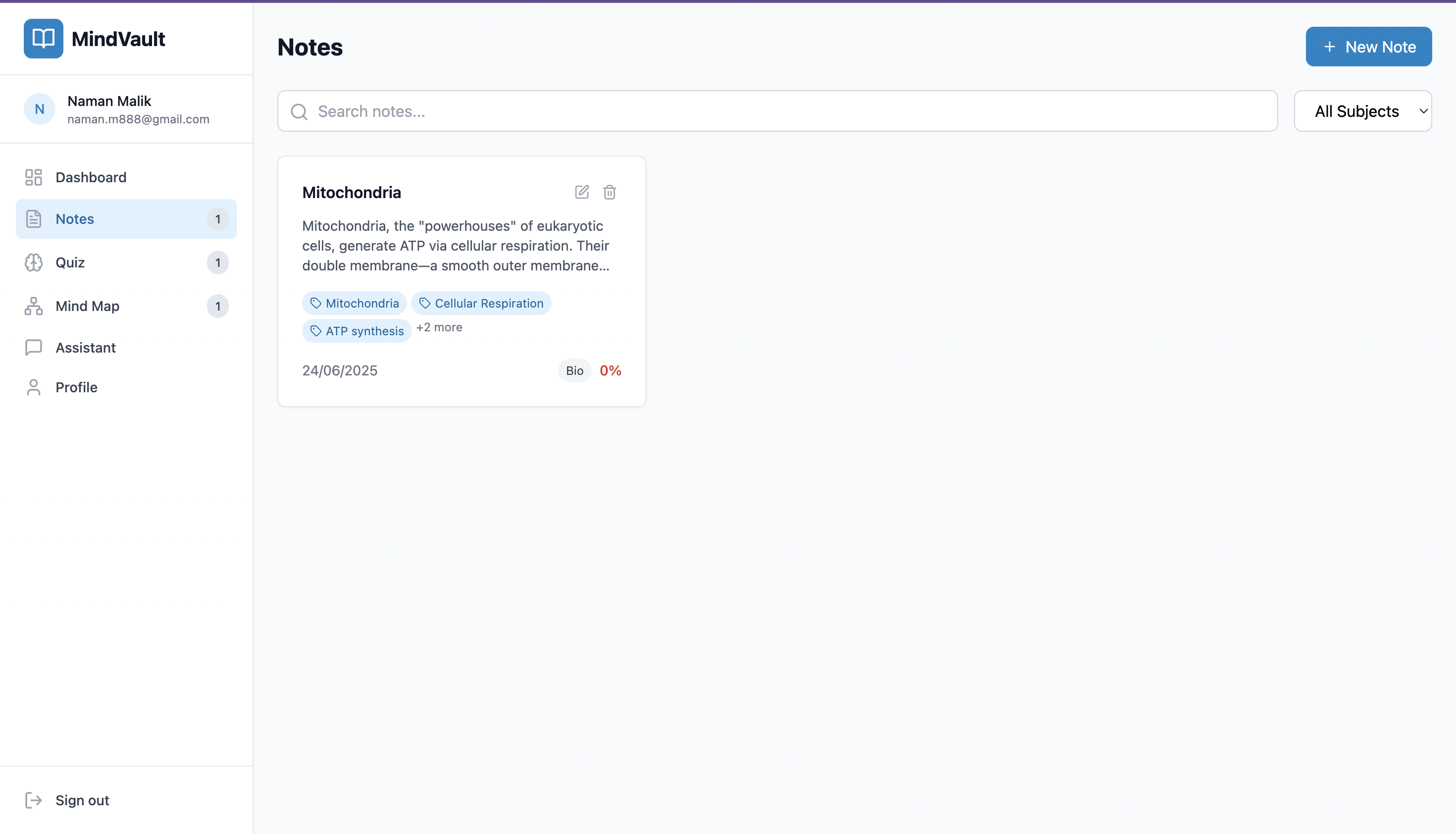Viewport: 1456px width, 834px height.
Task: Open the All Subjects dropdown
Action: click(x=1362, y=111)
